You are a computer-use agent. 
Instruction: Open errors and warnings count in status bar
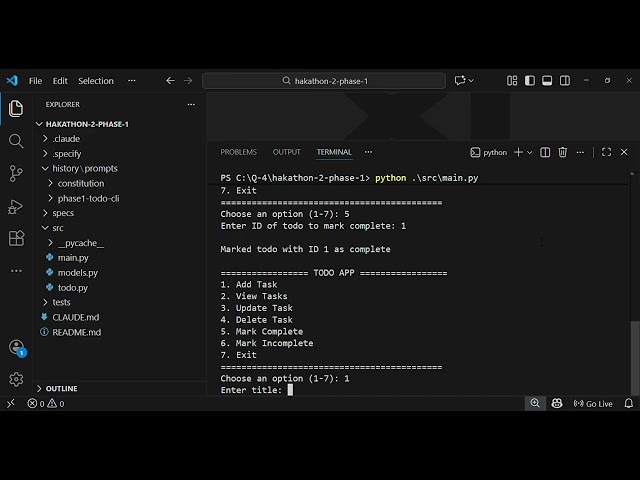click(x=45, y=404)
